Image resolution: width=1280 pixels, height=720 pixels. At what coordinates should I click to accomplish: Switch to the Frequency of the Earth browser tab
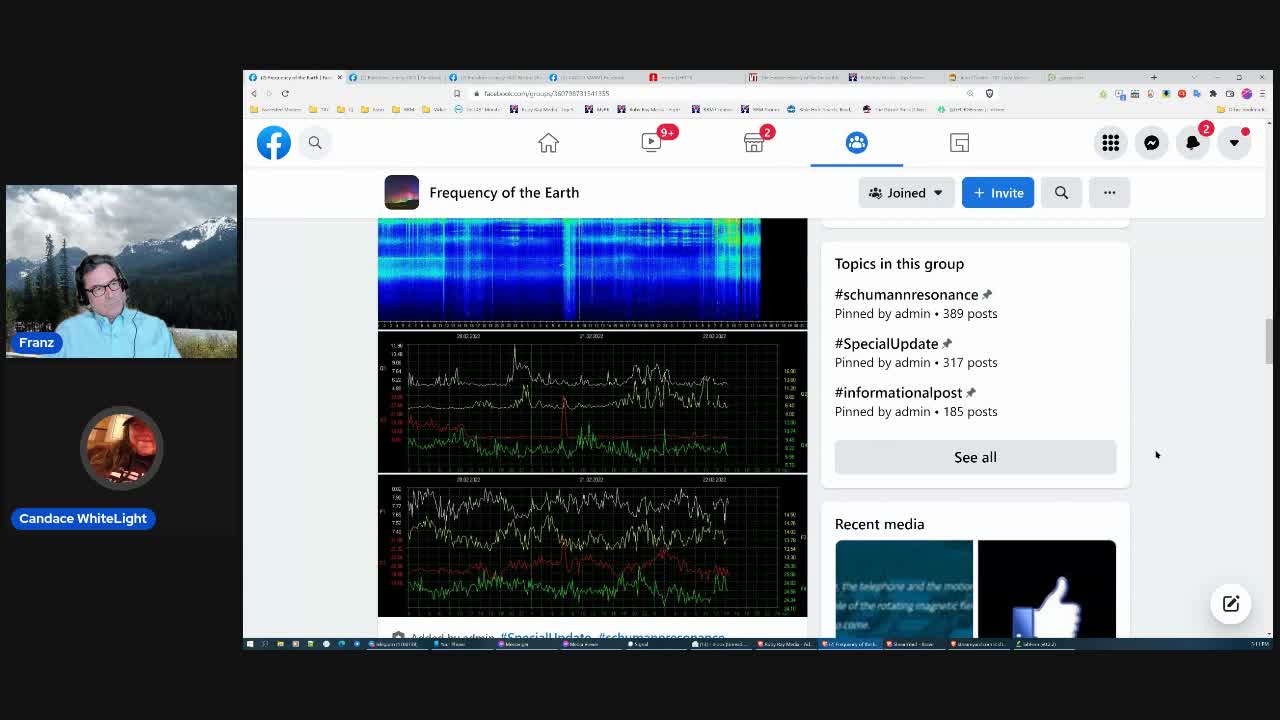pos(295,77)
